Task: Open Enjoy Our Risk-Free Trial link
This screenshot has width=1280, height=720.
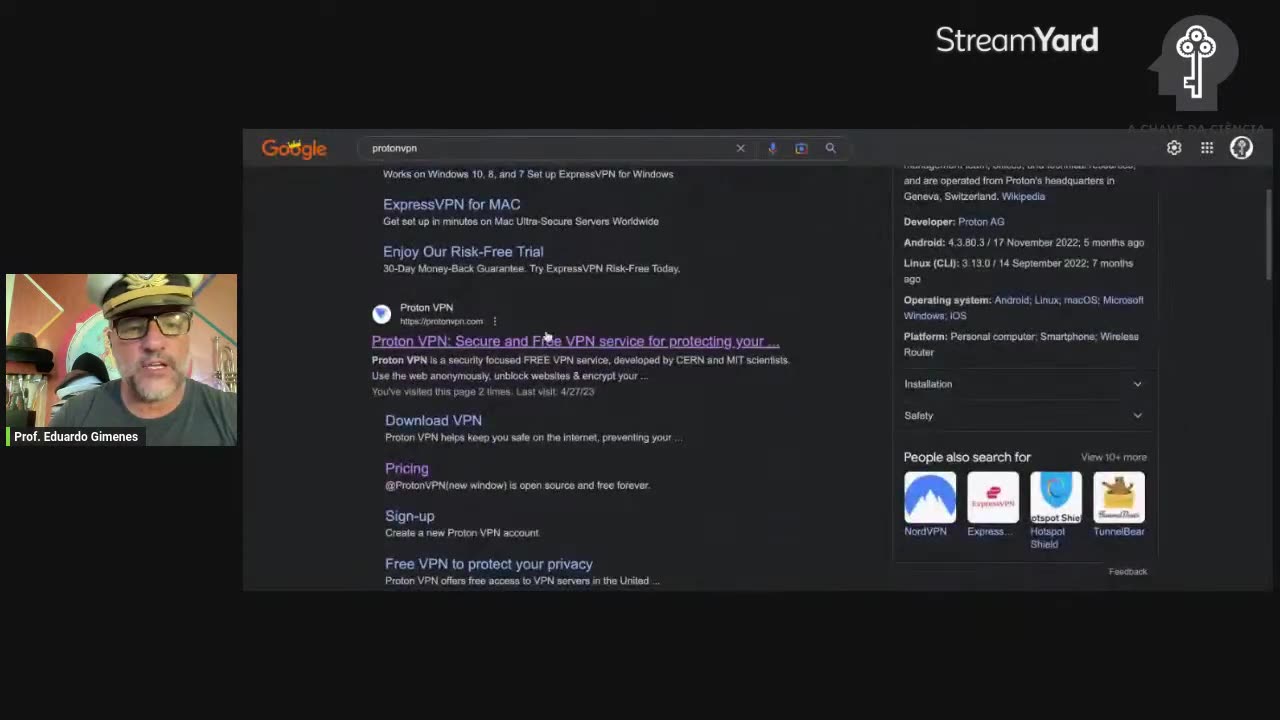Action: [463, 252]
